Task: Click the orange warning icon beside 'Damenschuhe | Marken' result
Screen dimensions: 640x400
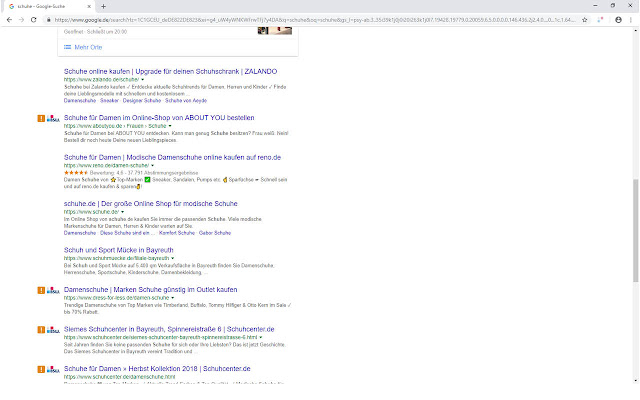Action: pos(41,290)
